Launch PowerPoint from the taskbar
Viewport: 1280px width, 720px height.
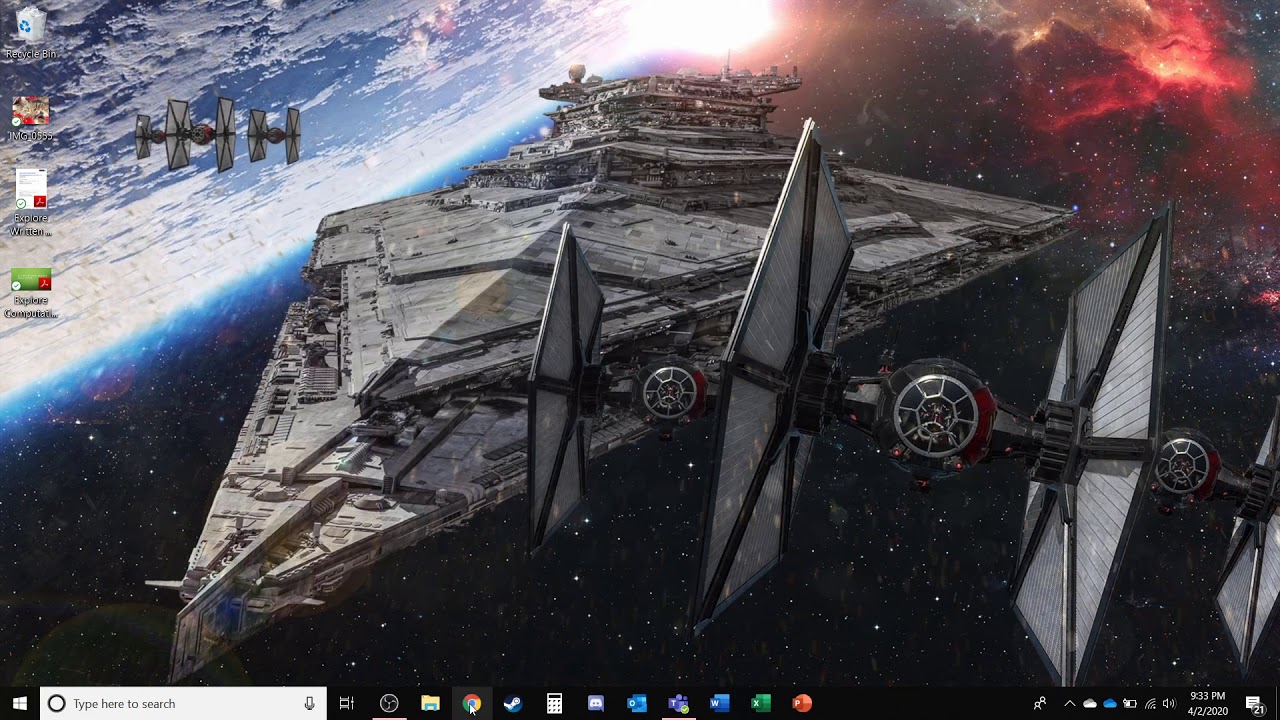802,704
